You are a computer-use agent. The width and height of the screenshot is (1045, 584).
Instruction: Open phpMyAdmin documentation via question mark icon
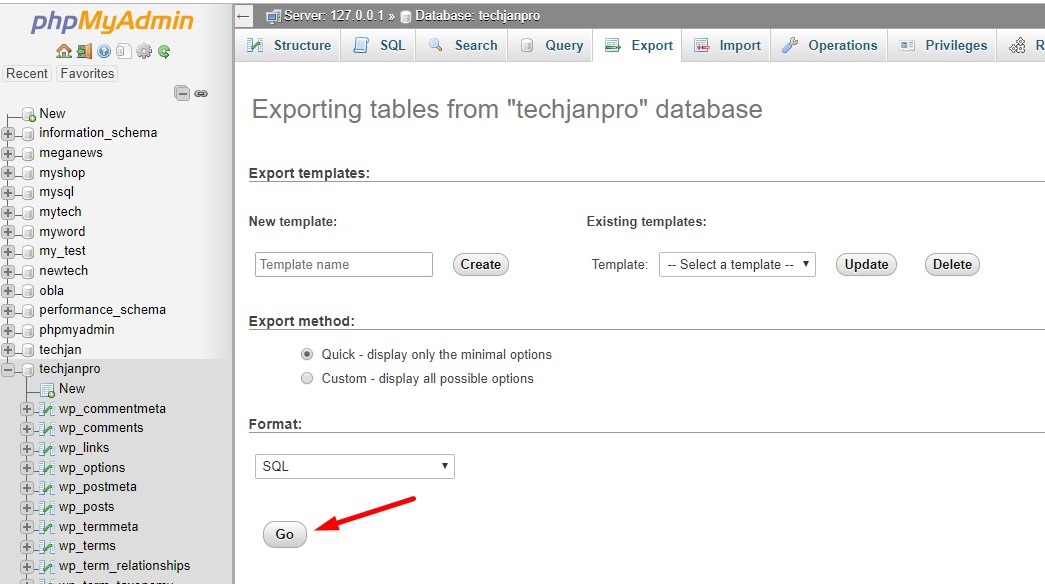click(x=104, y=52)
